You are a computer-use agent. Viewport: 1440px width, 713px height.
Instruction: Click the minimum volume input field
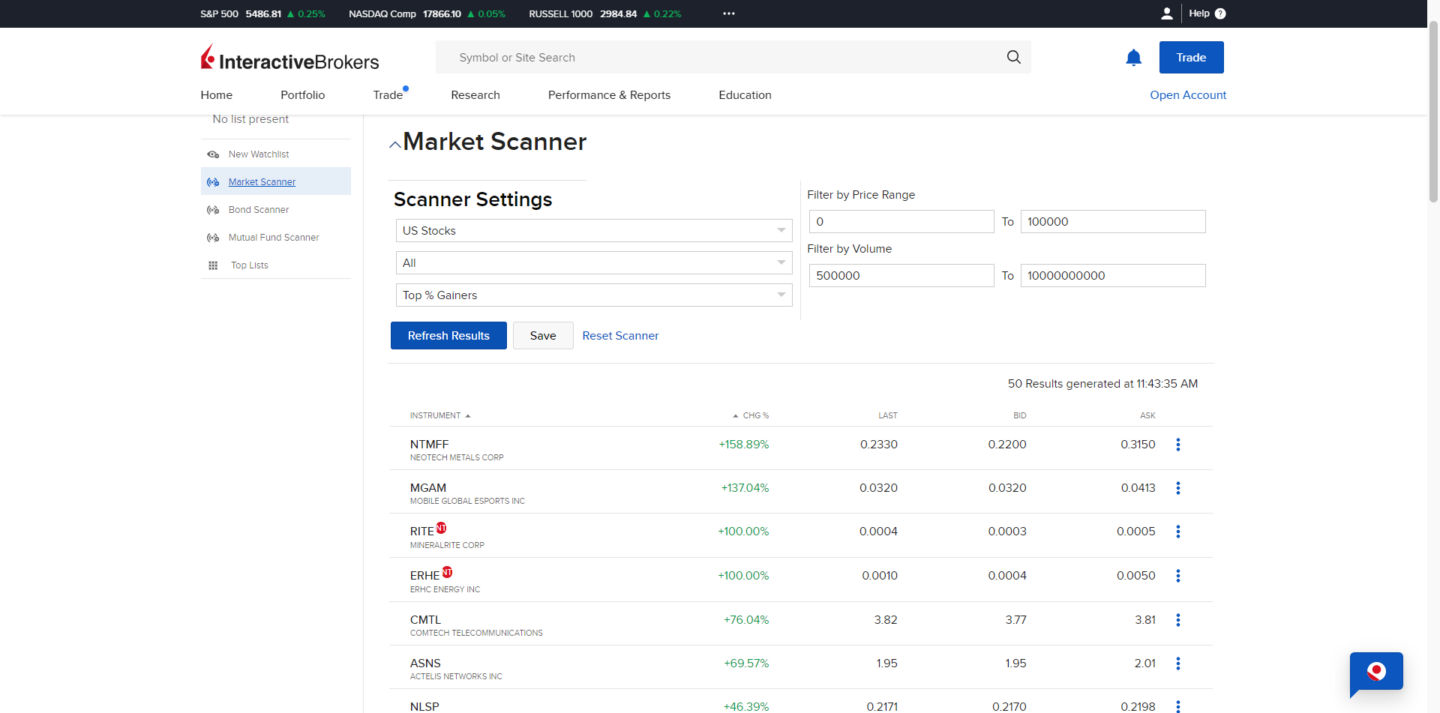pos(900,276)
